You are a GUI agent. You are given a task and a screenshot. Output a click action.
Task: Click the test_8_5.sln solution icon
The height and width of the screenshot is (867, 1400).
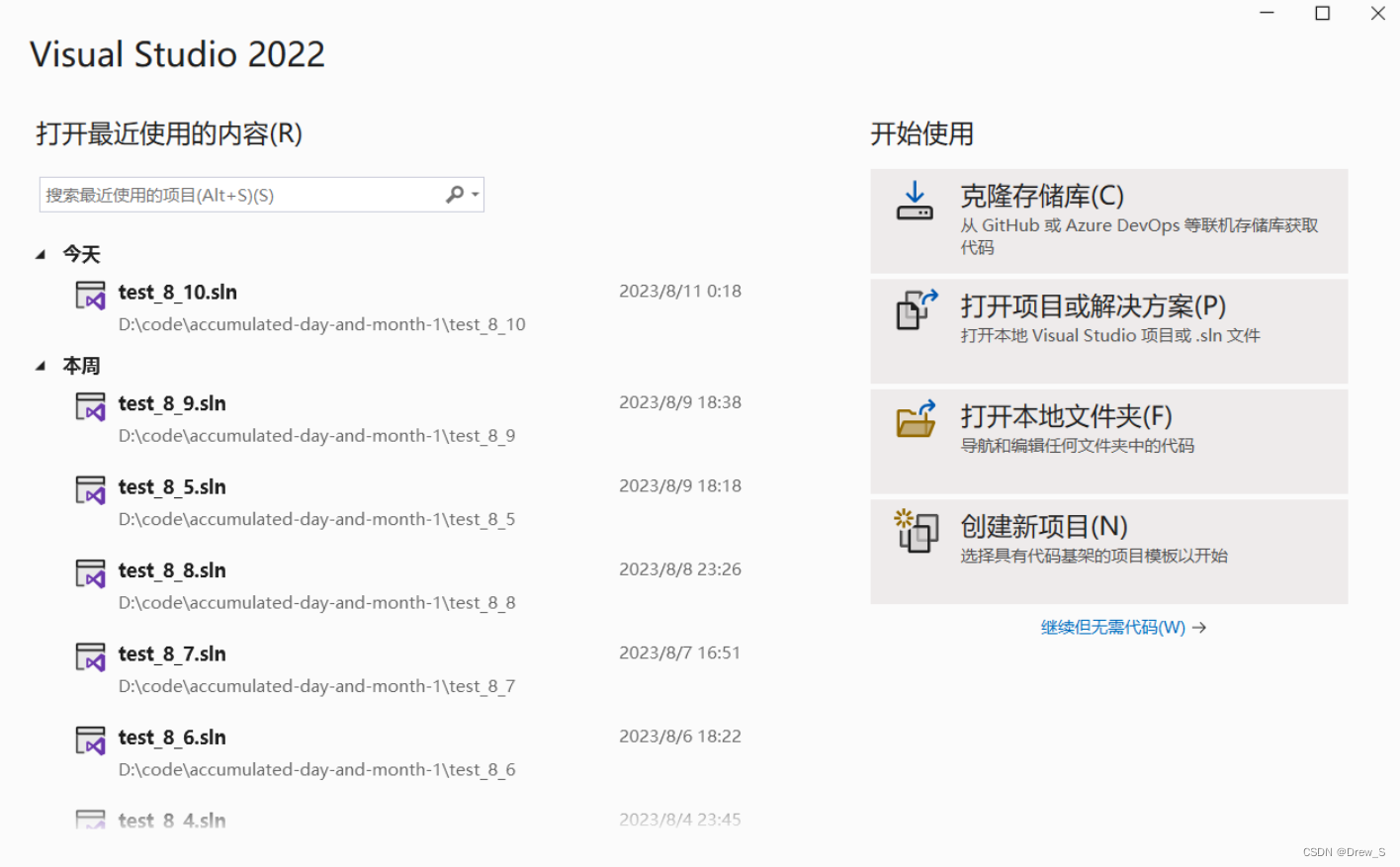(91, 489)
